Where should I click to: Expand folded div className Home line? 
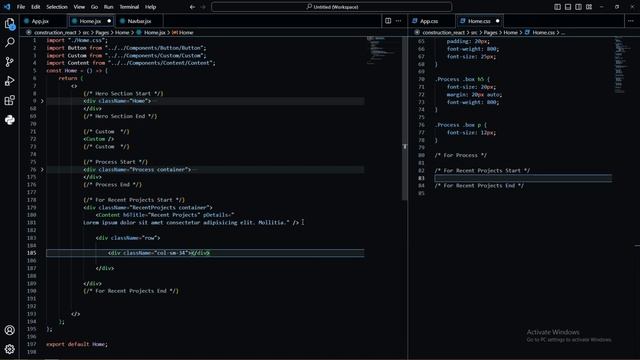click(42, 101)
